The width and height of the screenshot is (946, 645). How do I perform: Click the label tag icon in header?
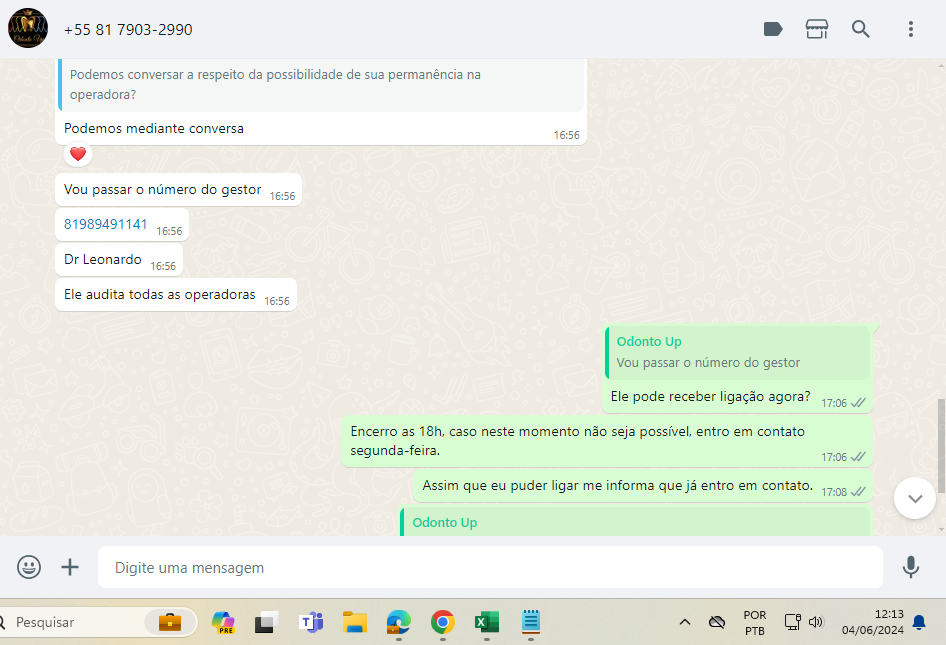(773, 29)
